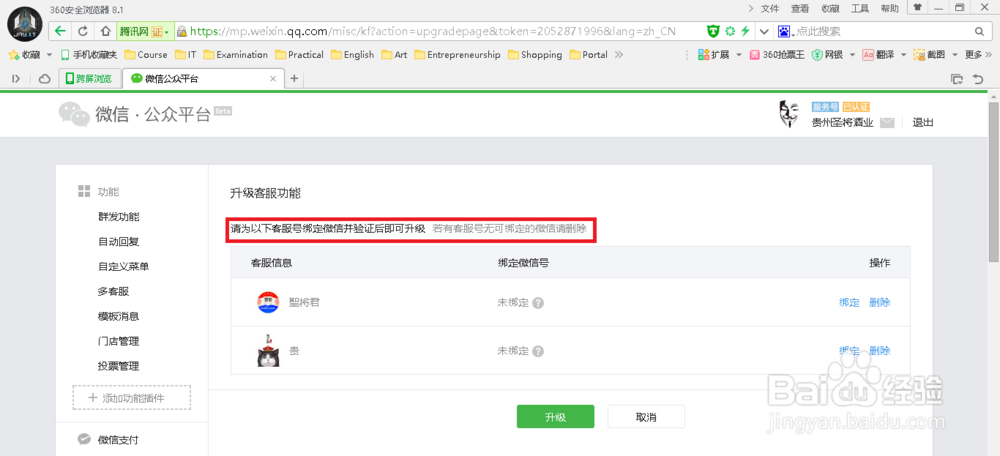Open the 工具 menu

point(860,8)
